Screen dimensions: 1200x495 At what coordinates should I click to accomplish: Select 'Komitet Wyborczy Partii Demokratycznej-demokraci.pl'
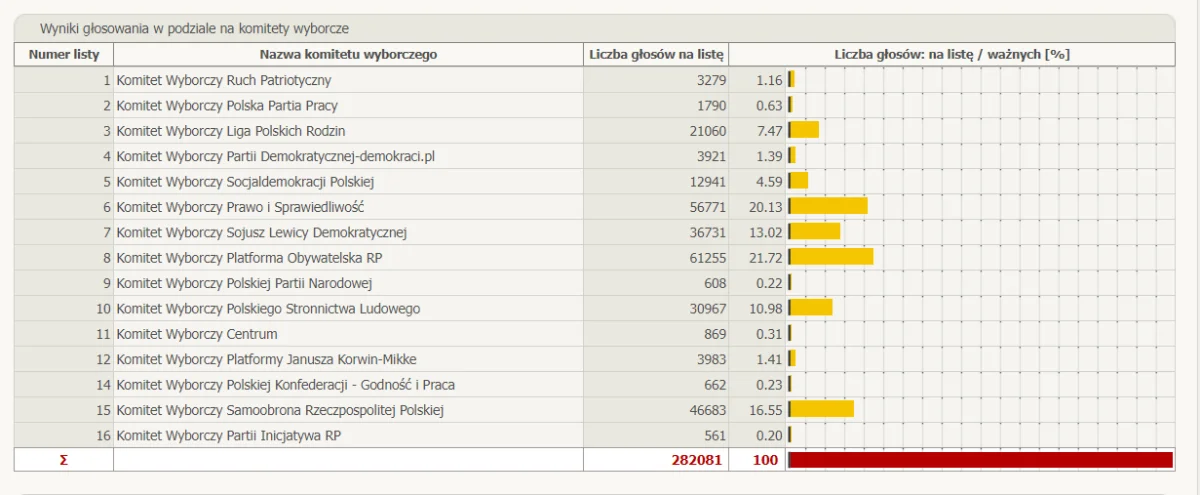point(276,156)
